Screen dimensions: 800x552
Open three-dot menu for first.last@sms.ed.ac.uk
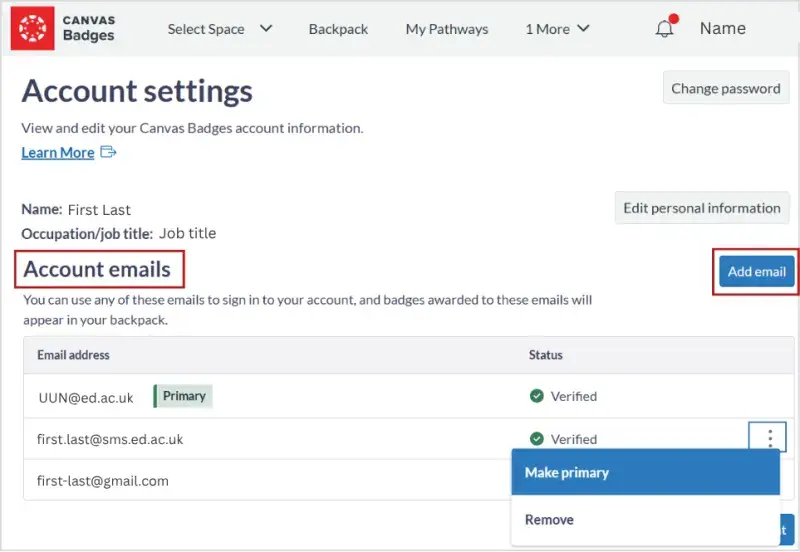(769, 438)
